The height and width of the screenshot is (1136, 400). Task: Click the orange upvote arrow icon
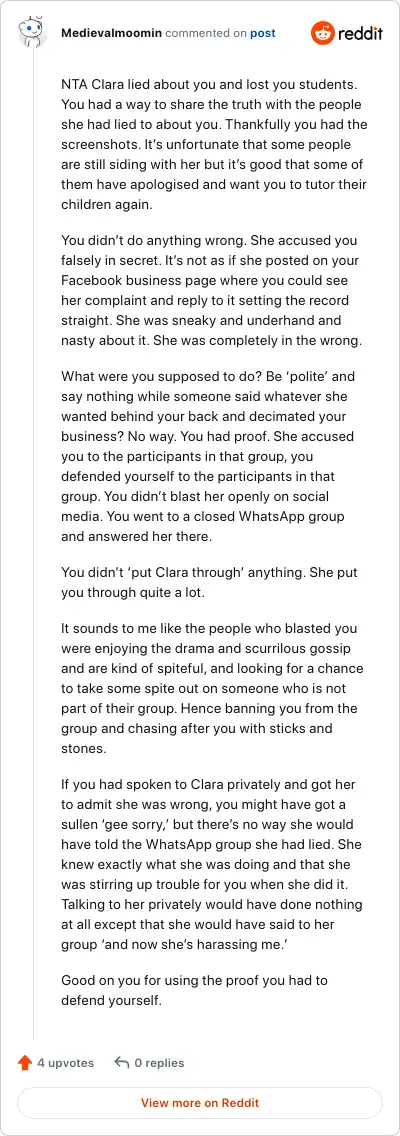(25, 1063)
